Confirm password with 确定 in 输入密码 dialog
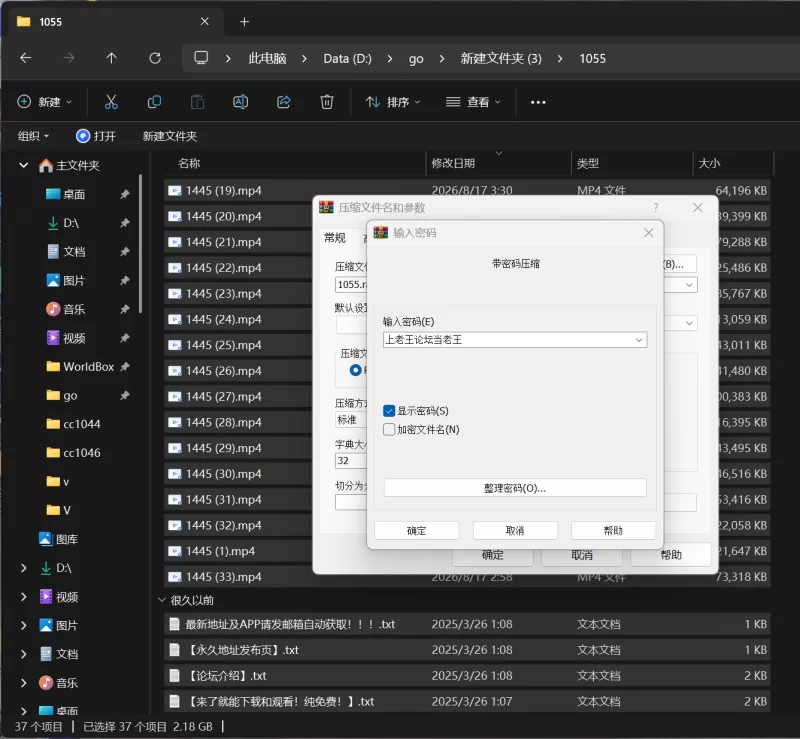This screenshot has height=739, width=800. pos(416,530)
